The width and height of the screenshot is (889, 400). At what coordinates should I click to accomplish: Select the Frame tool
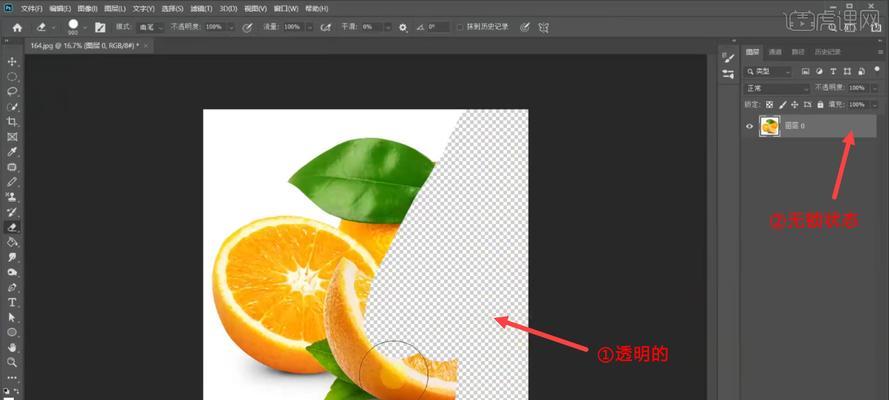[x=12, y=137]
